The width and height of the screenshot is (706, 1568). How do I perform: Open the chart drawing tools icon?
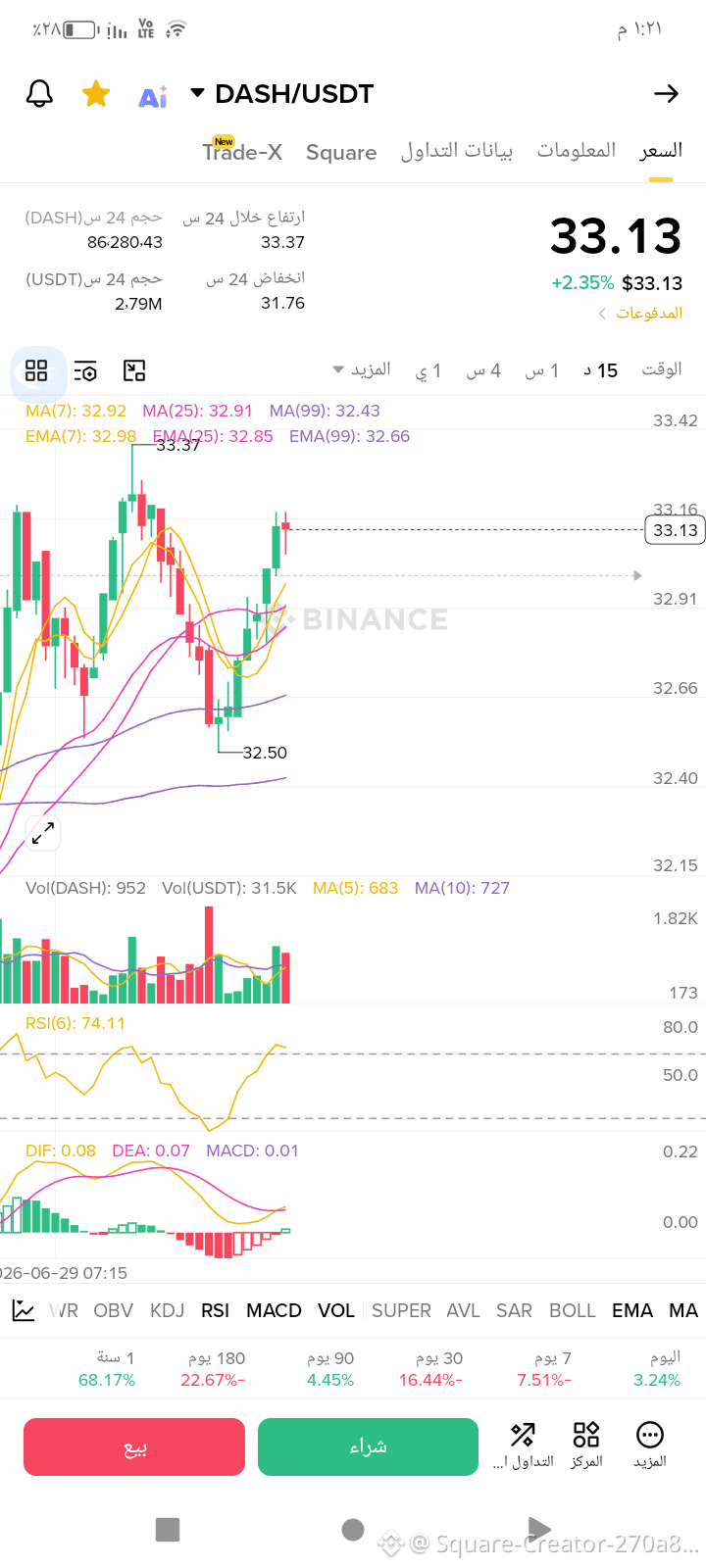(x=134, y=370)
